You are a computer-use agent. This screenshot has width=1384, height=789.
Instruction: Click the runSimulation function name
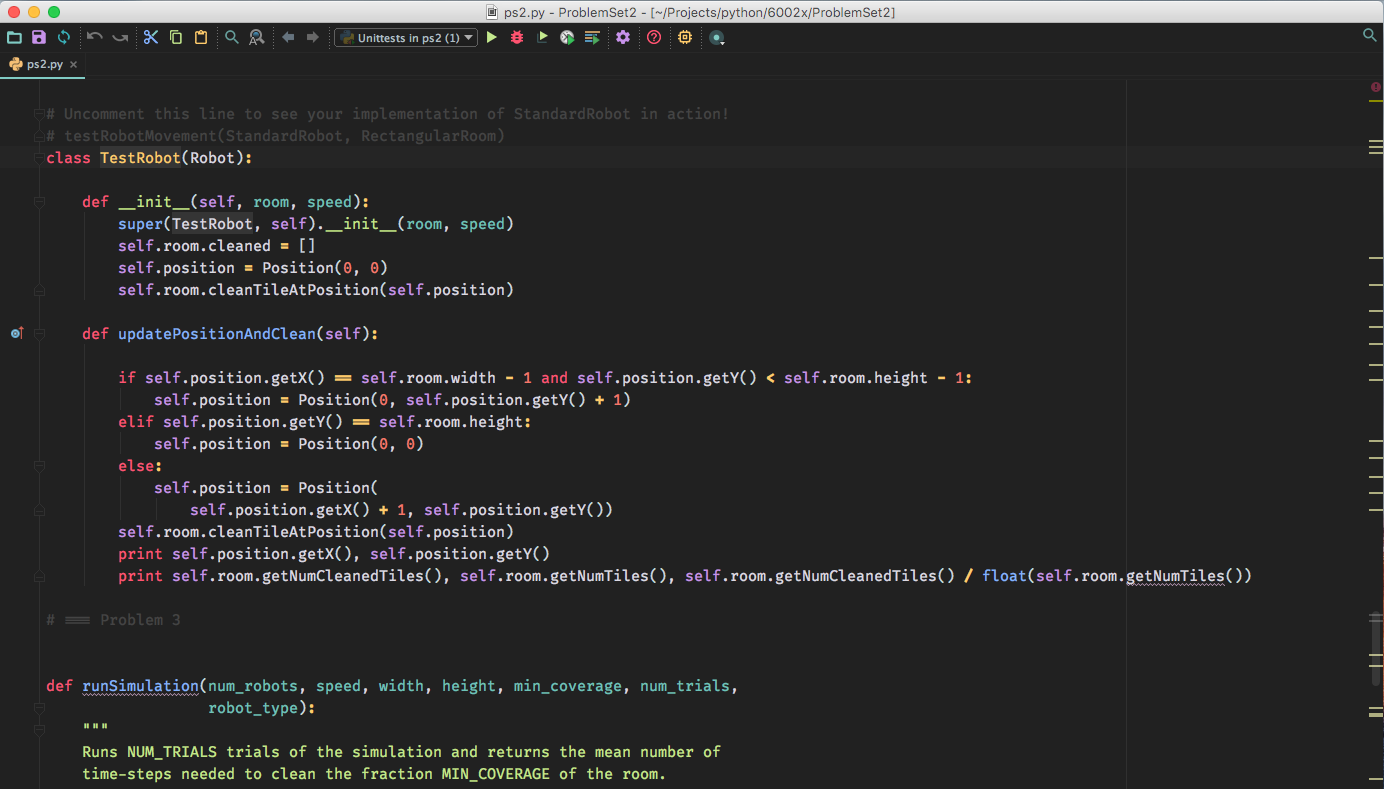point(140,686)
